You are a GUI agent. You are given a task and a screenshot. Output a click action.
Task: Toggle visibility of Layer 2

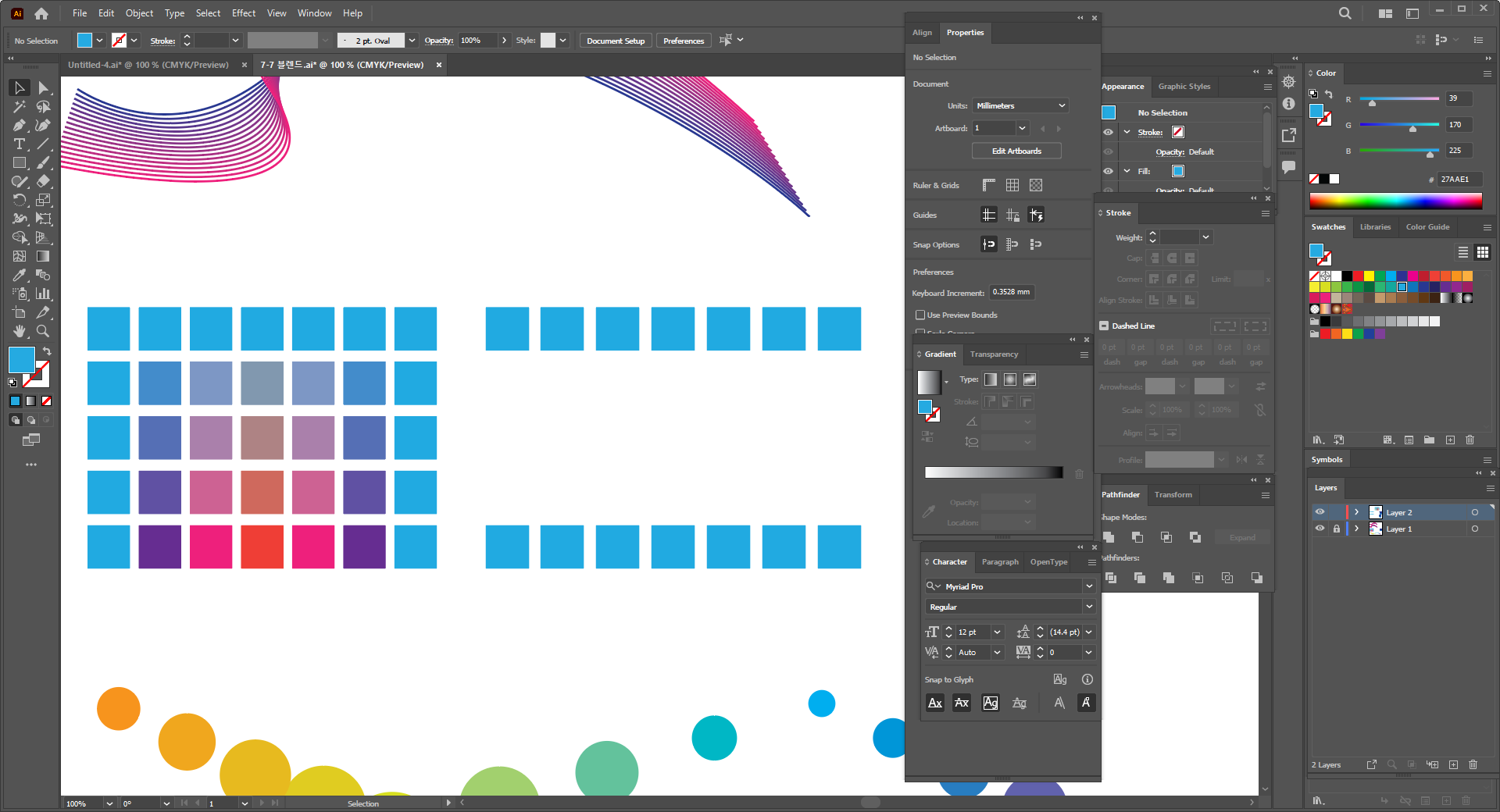[1320, 512]
